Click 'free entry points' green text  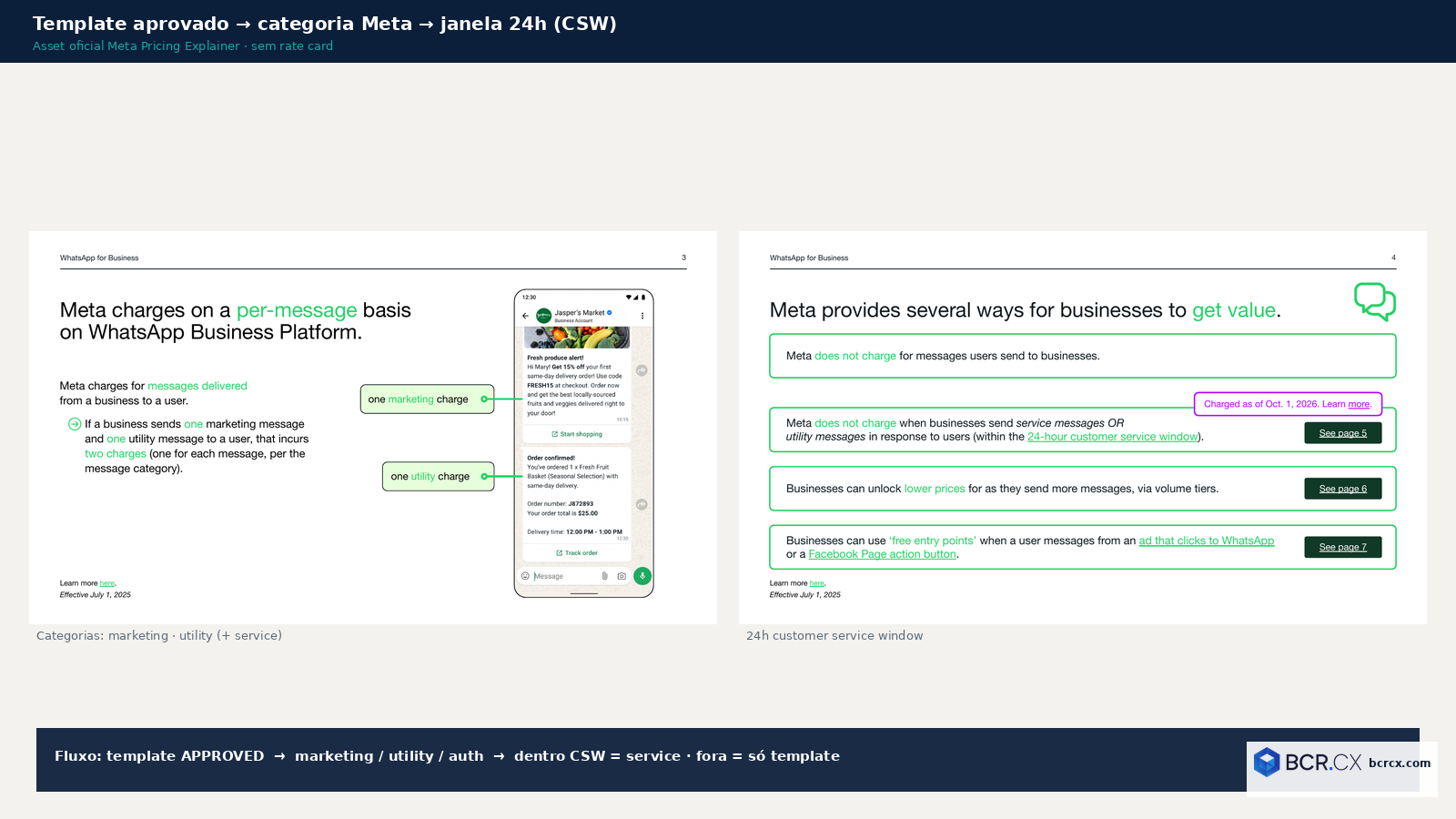[933, 541]
